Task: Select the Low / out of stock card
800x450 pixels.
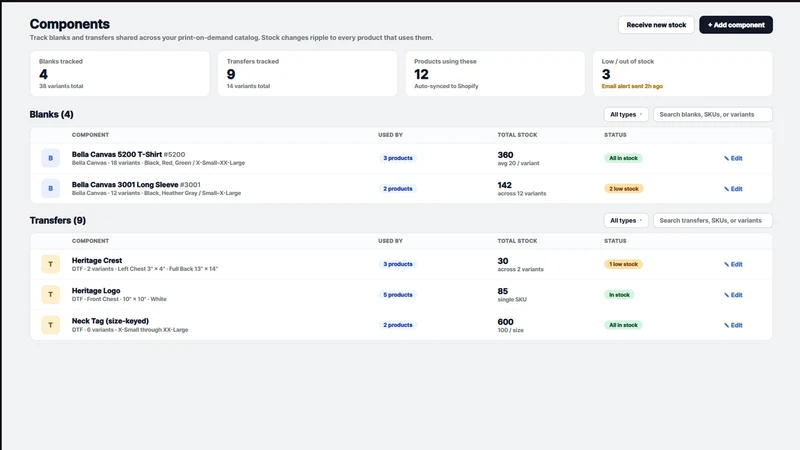Action: pos(683,73)
